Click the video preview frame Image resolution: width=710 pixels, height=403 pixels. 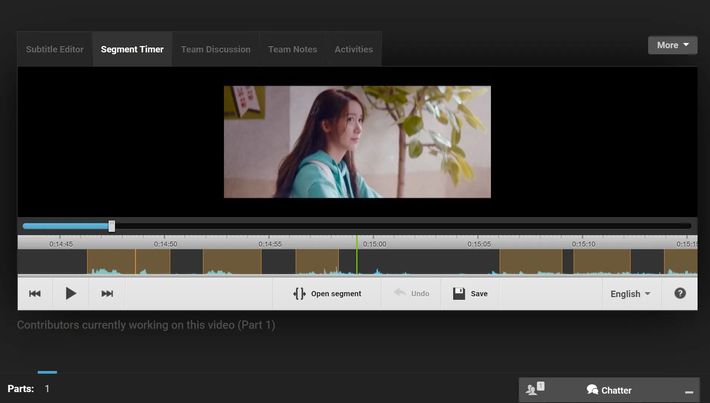point(357,141)
